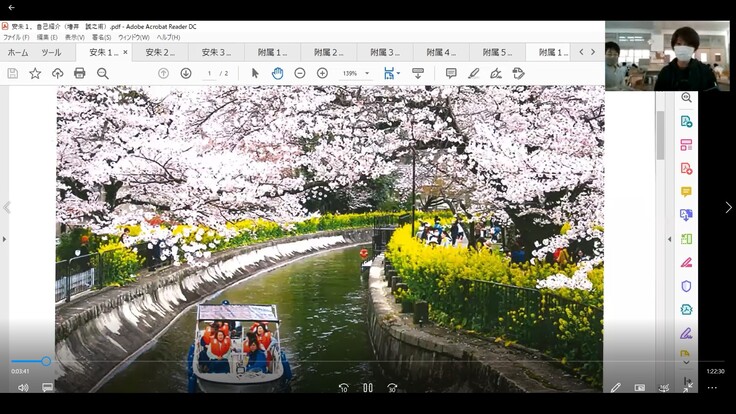Click the print icon in Acrobat toolbar
The height and width of the screenshot is (414, 736).
(x=80, y=73)
